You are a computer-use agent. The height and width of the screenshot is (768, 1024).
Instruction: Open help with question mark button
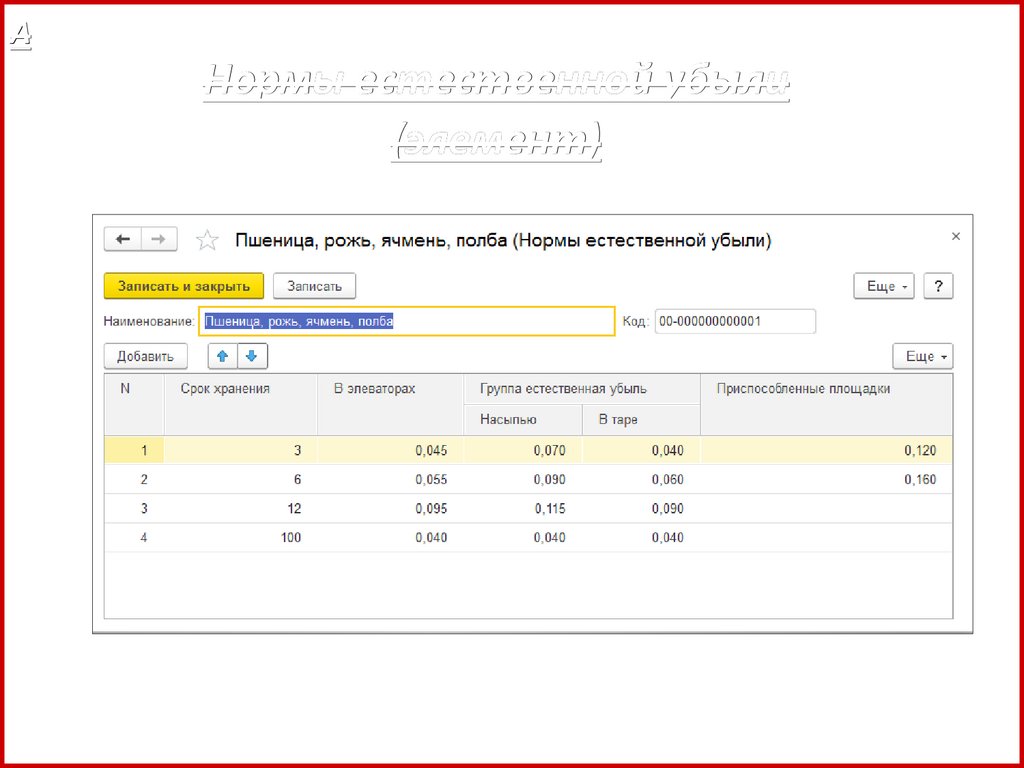coord(937,286)
